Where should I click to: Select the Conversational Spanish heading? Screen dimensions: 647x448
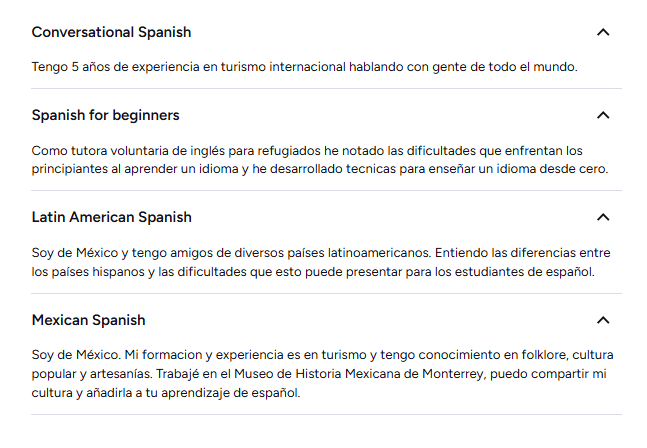(111, 32)
